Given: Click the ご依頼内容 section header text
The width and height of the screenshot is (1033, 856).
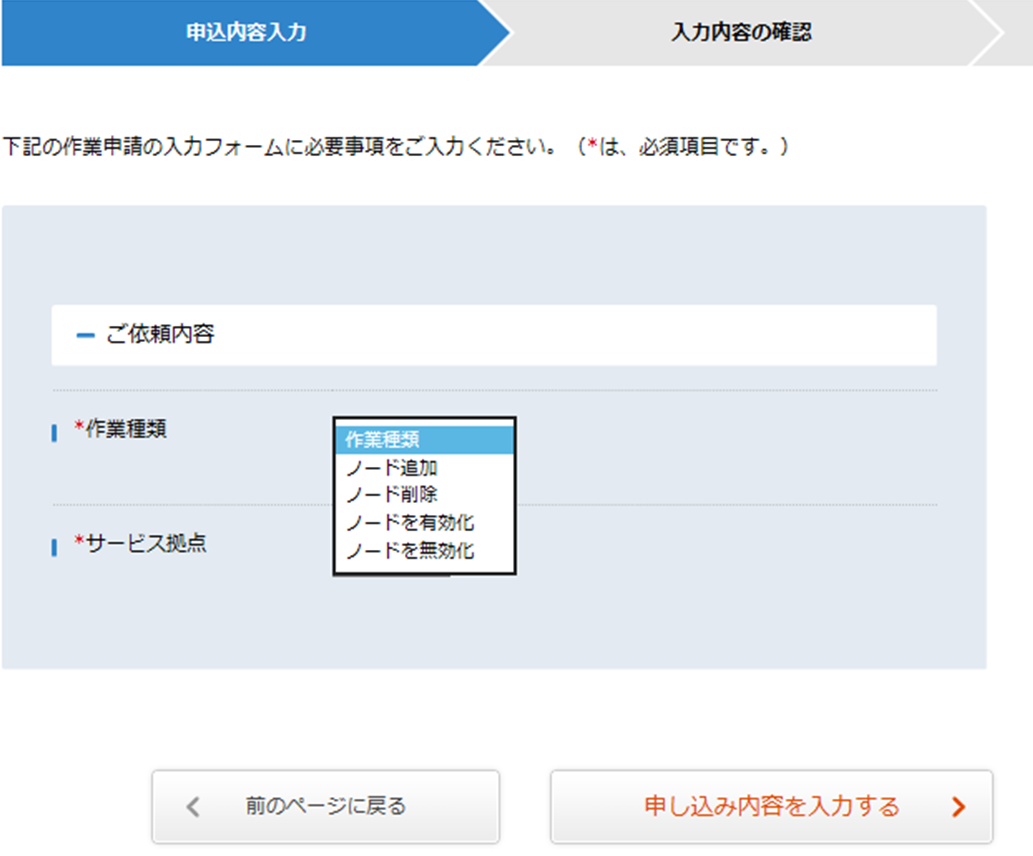Looking at the screenshot, I should coord(160,334).
